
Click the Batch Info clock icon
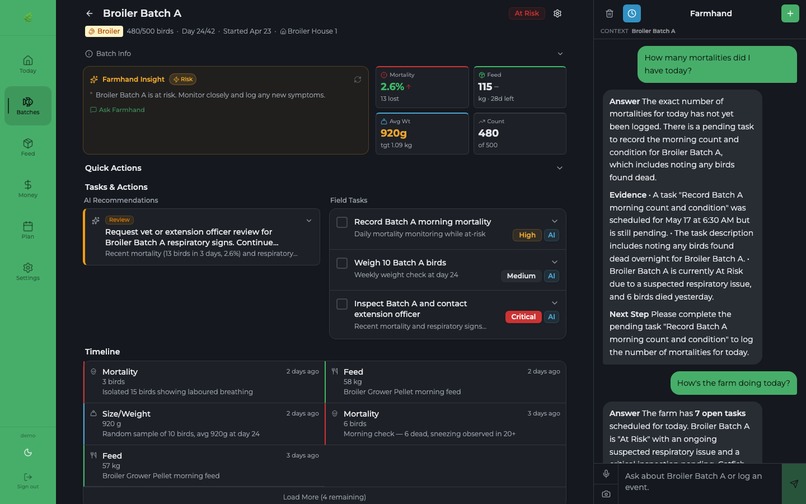88,53
